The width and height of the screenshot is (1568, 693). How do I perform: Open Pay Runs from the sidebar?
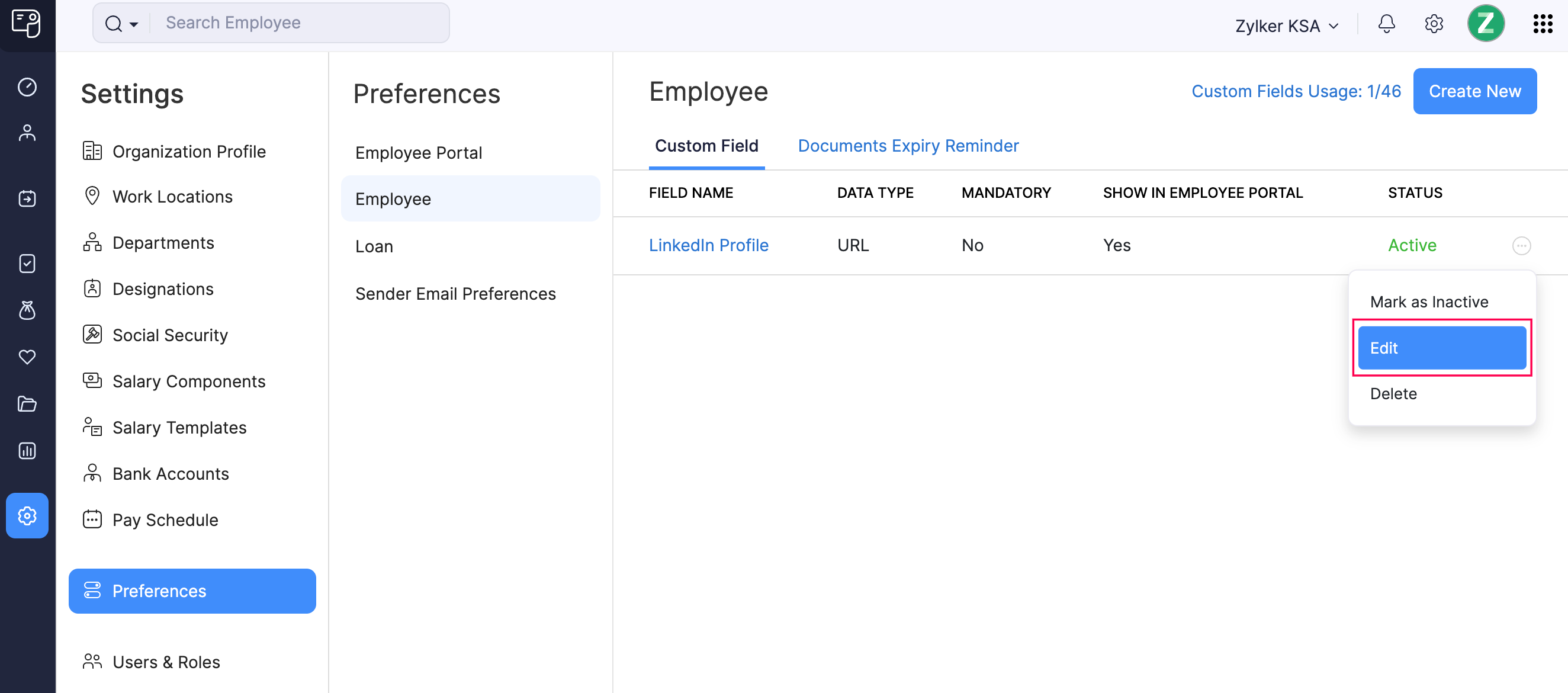click(x=27, y=198)
